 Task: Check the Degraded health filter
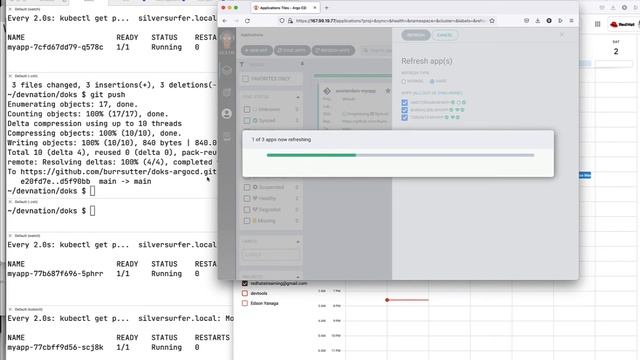click(247, 209)
